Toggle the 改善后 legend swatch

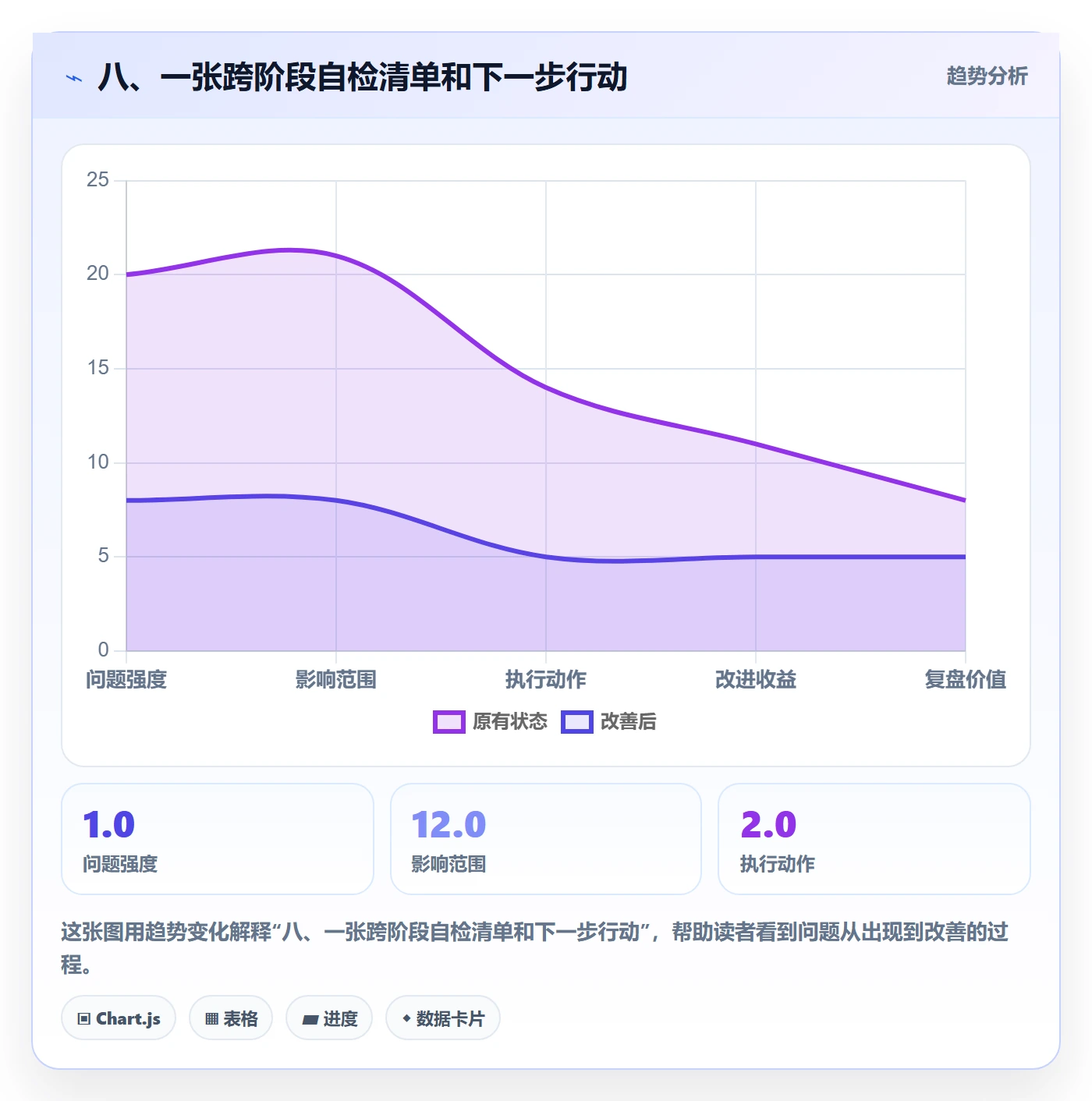pyautogui.click(x=577, y=722)
